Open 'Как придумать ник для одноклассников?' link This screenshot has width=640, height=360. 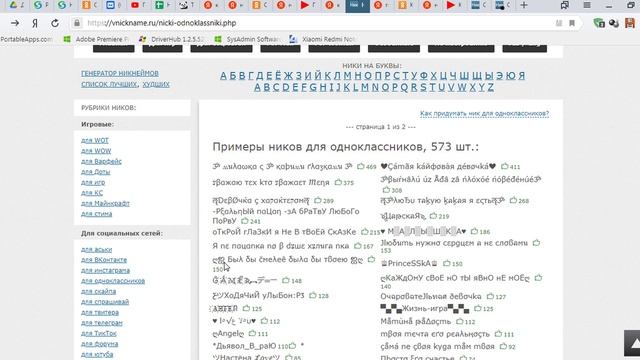click(484, 113)
